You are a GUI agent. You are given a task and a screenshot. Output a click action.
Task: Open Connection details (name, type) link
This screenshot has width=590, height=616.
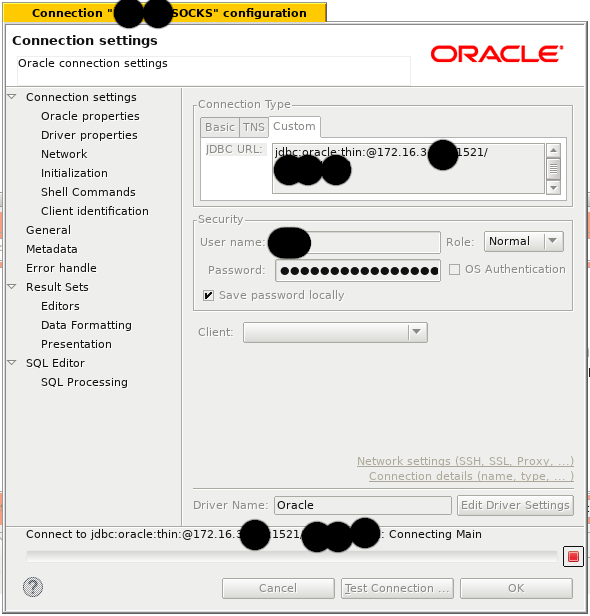coord(471,476)
